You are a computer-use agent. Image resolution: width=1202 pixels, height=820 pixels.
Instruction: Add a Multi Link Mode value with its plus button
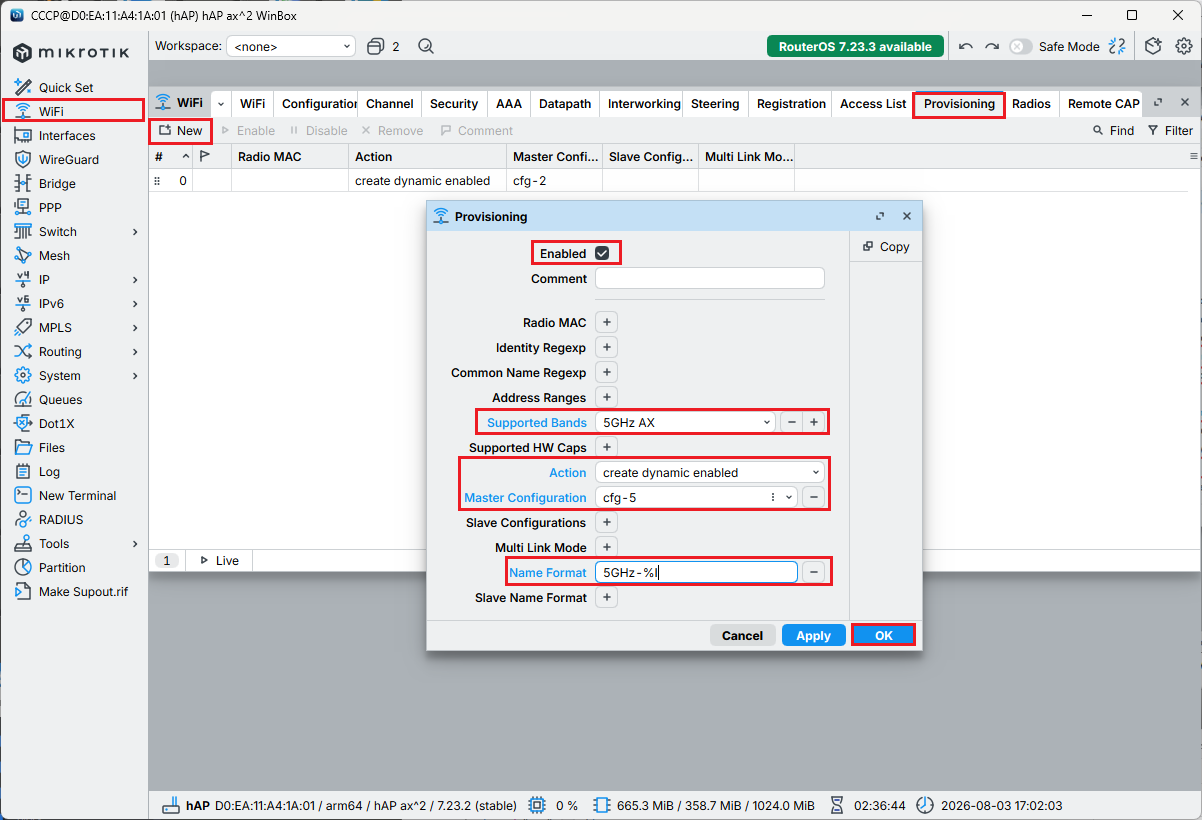click(607, 547)
